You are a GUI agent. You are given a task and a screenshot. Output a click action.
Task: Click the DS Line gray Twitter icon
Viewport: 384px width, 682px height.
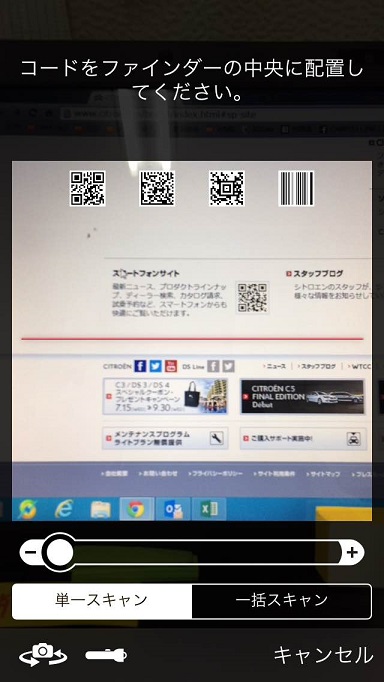point(228,366)
